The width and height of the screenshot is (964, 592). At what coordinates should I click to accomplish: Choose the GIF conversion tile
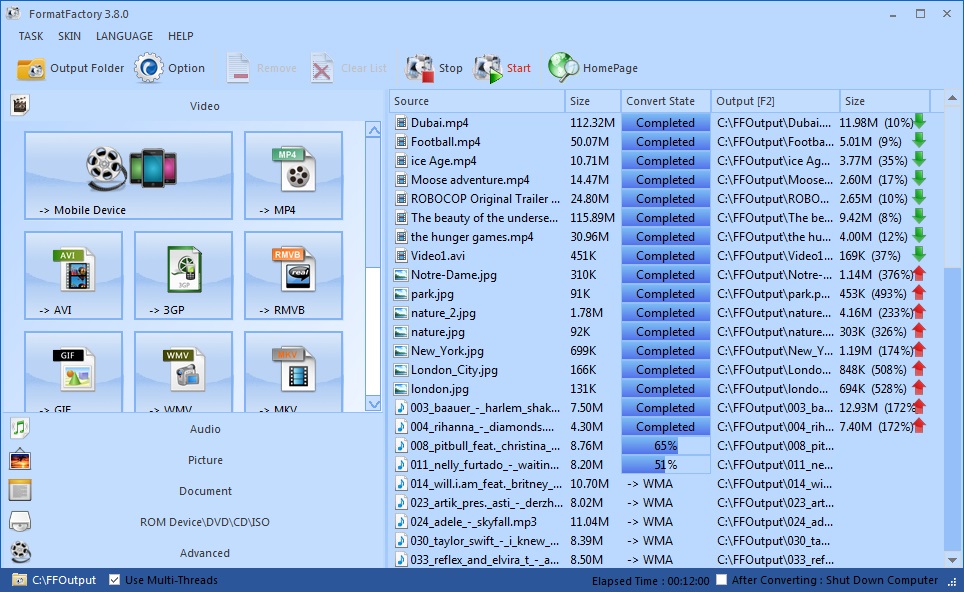click(73, 372)
